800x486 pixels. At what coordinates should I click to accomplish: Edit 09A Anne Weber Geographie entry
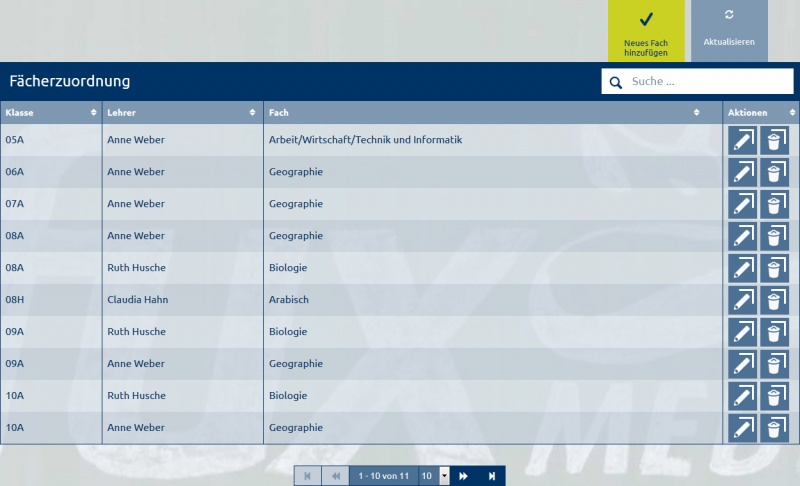(742, 364)
